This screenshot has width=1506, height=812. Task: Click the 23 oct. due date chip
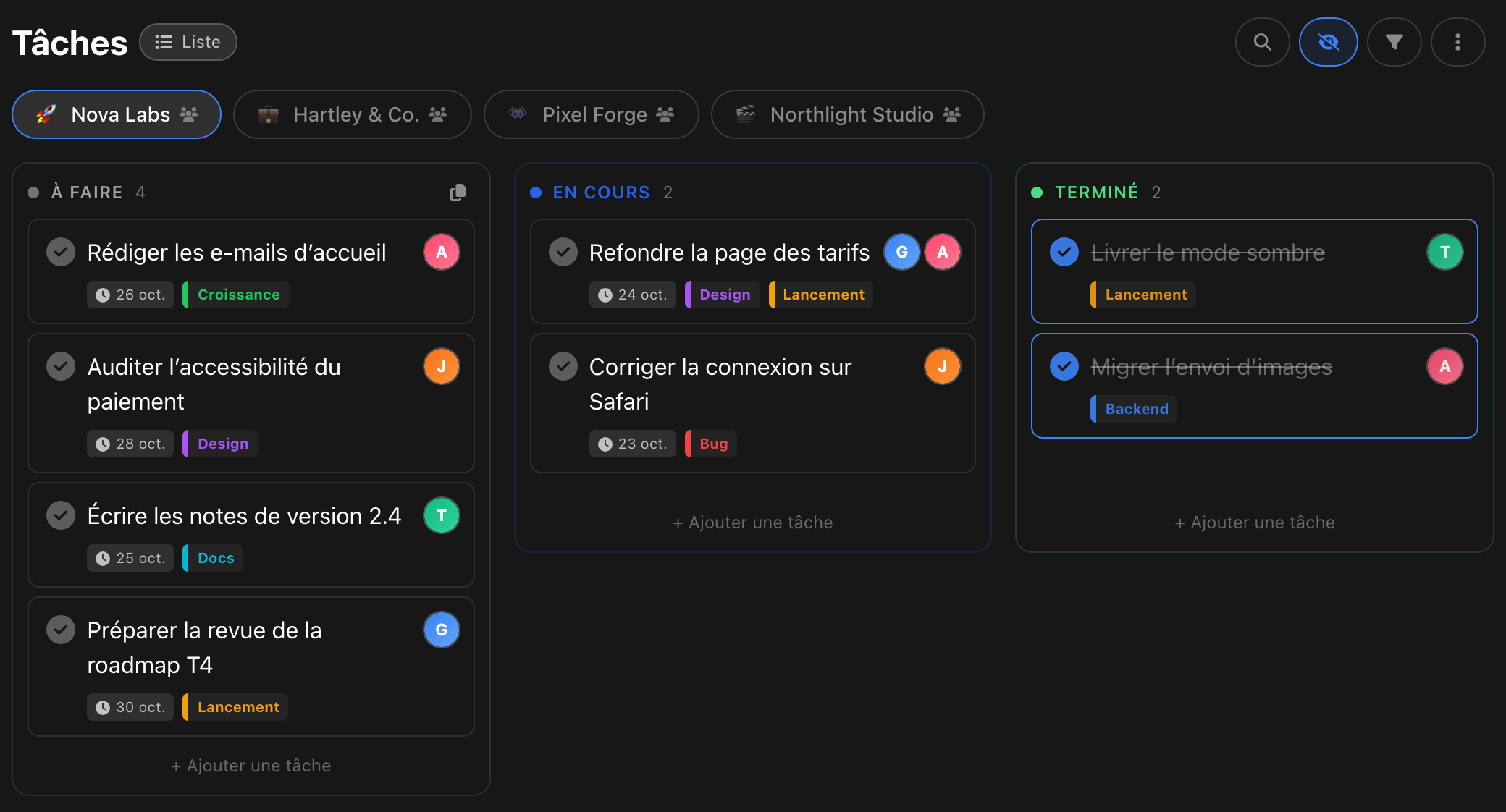632,444
